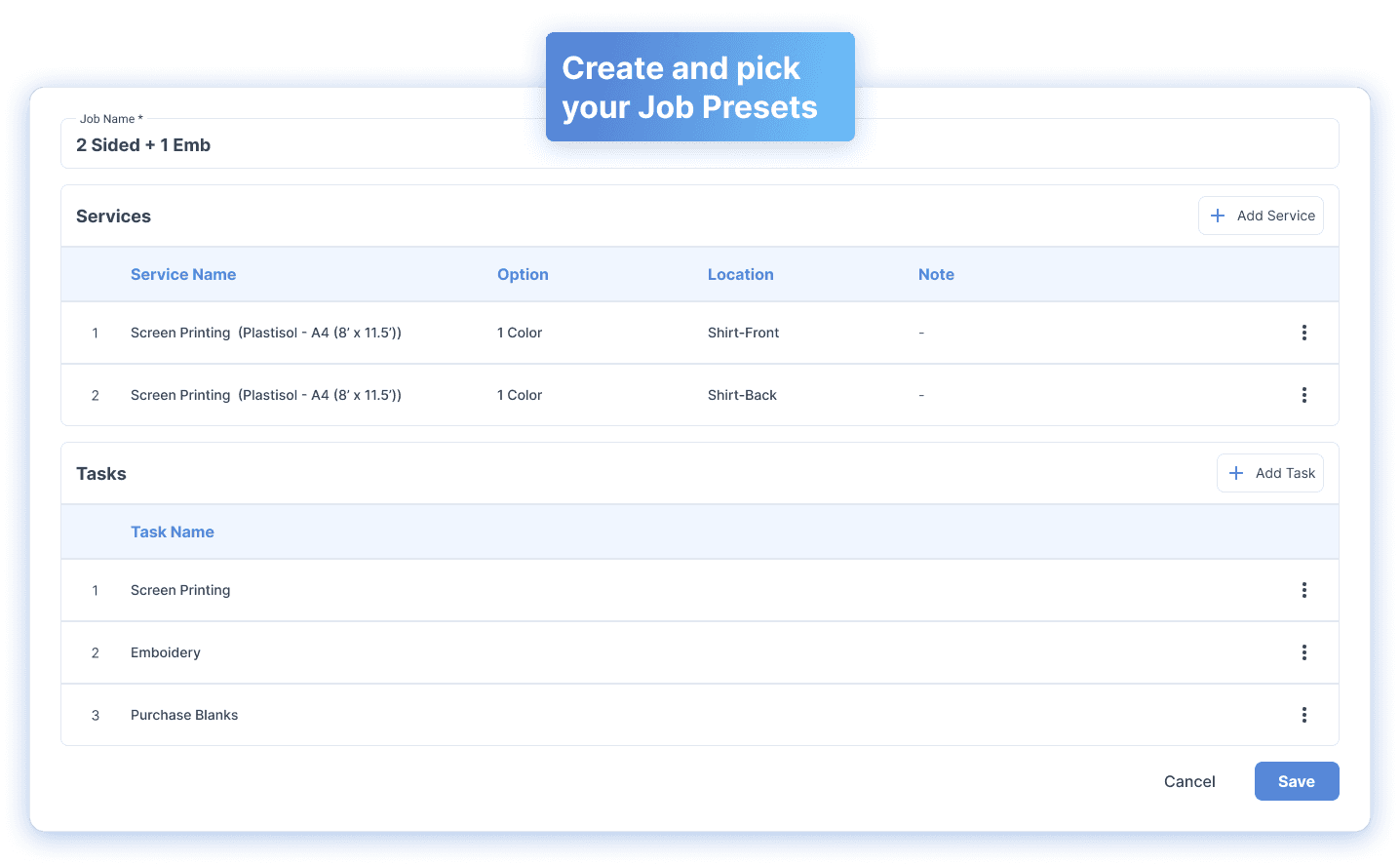Screen dimensions: 1400x866
Task: Open three-dot menu for Emboidery task
Action: tap(1303, 652)
